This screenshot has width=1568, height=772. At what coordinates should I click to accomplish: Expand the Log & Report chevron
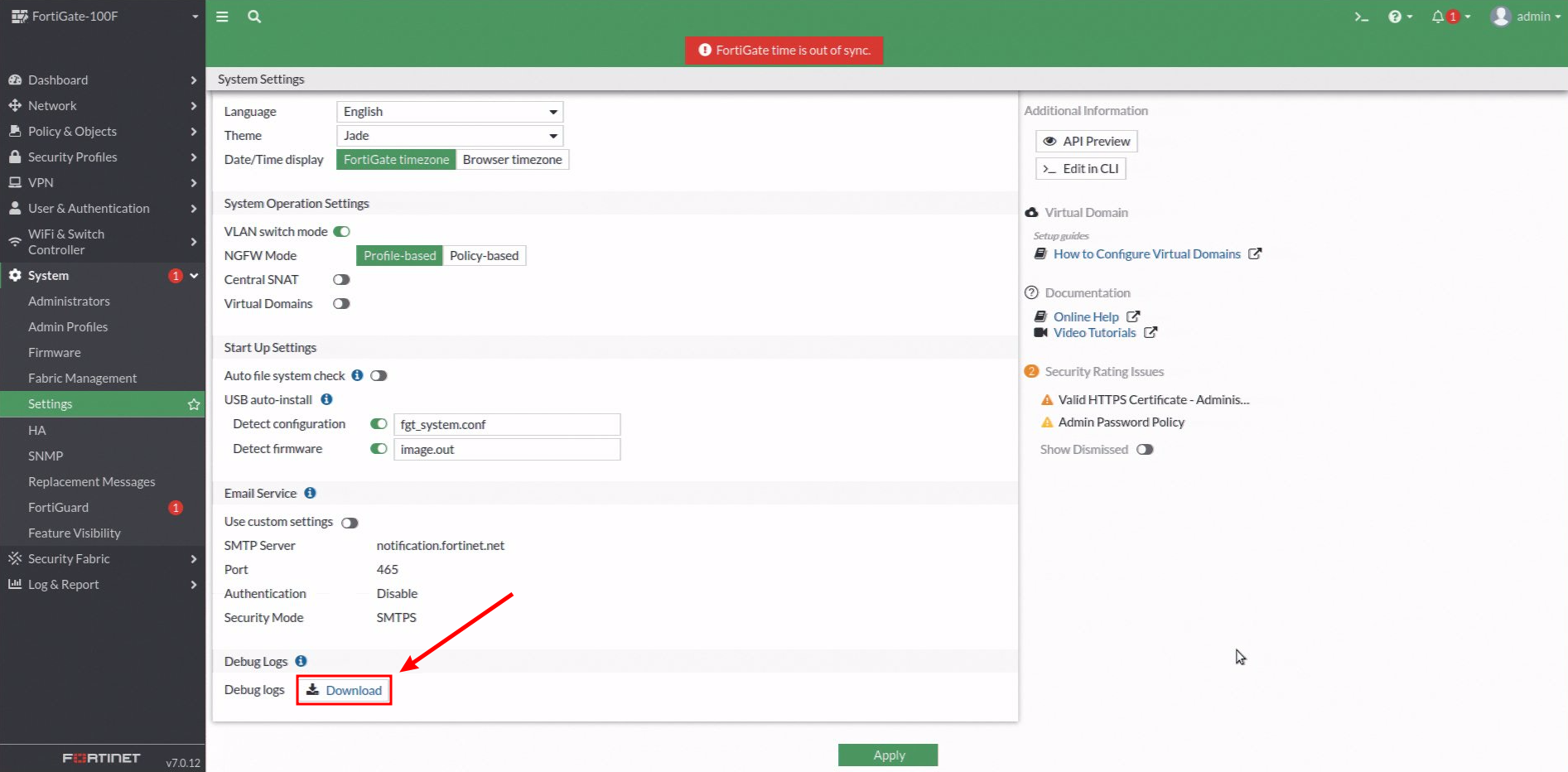[194, 585]
